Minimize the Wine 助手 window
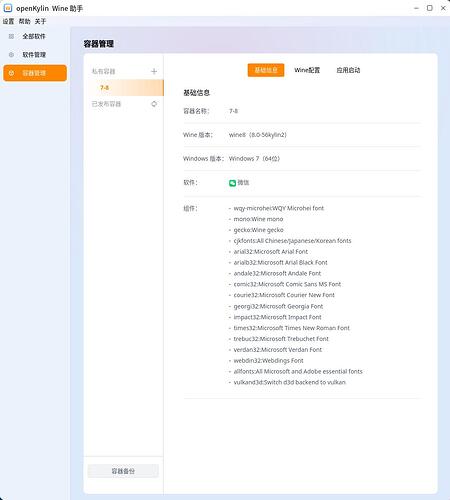450x500 pixels. coord(416,8)
